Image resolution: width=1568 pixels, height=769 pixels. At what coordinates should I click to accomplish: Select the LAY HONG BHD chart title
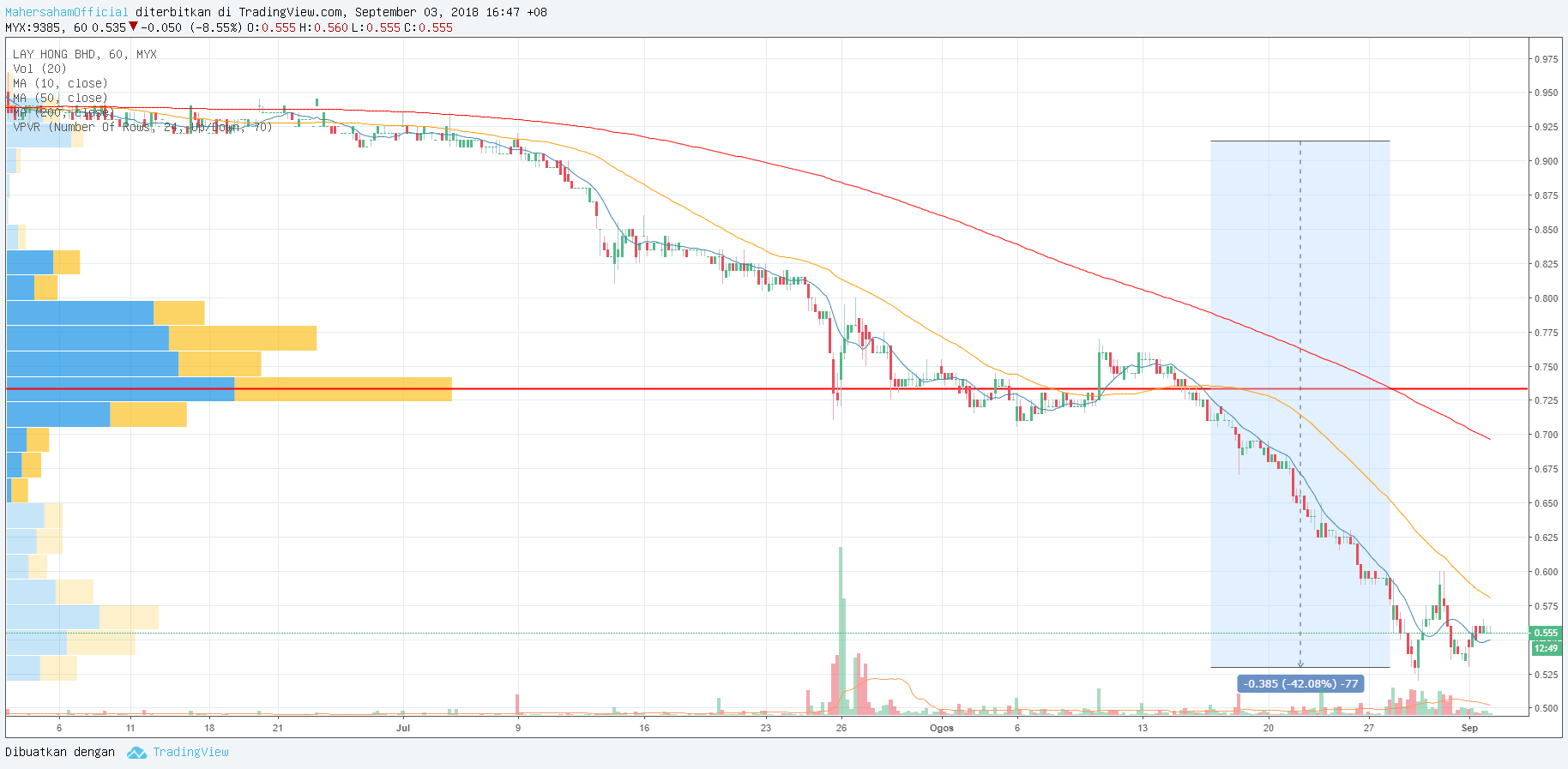(x=84, y=54)
